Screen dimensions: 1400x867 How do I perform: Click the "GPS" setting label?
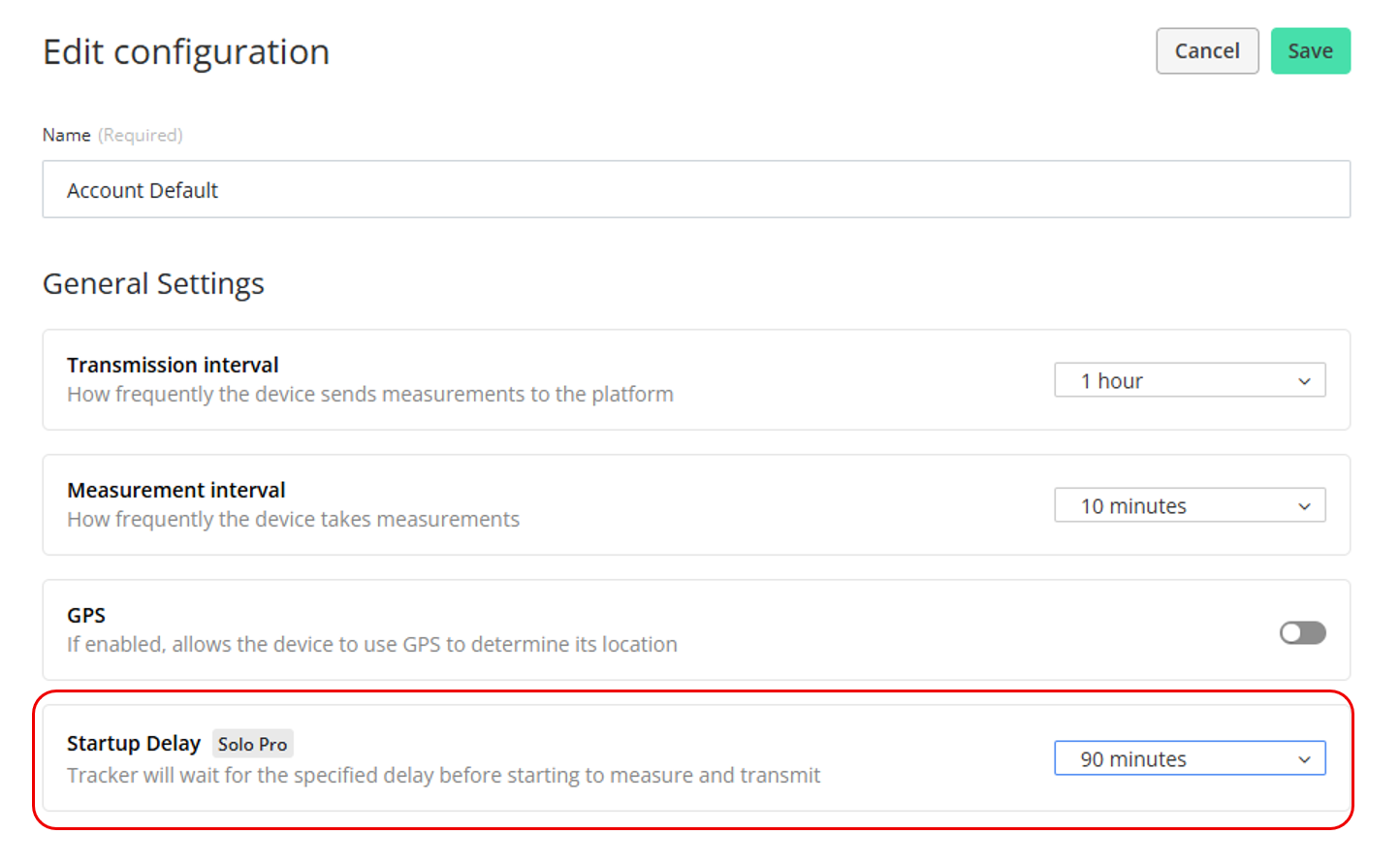click(86, 616)
